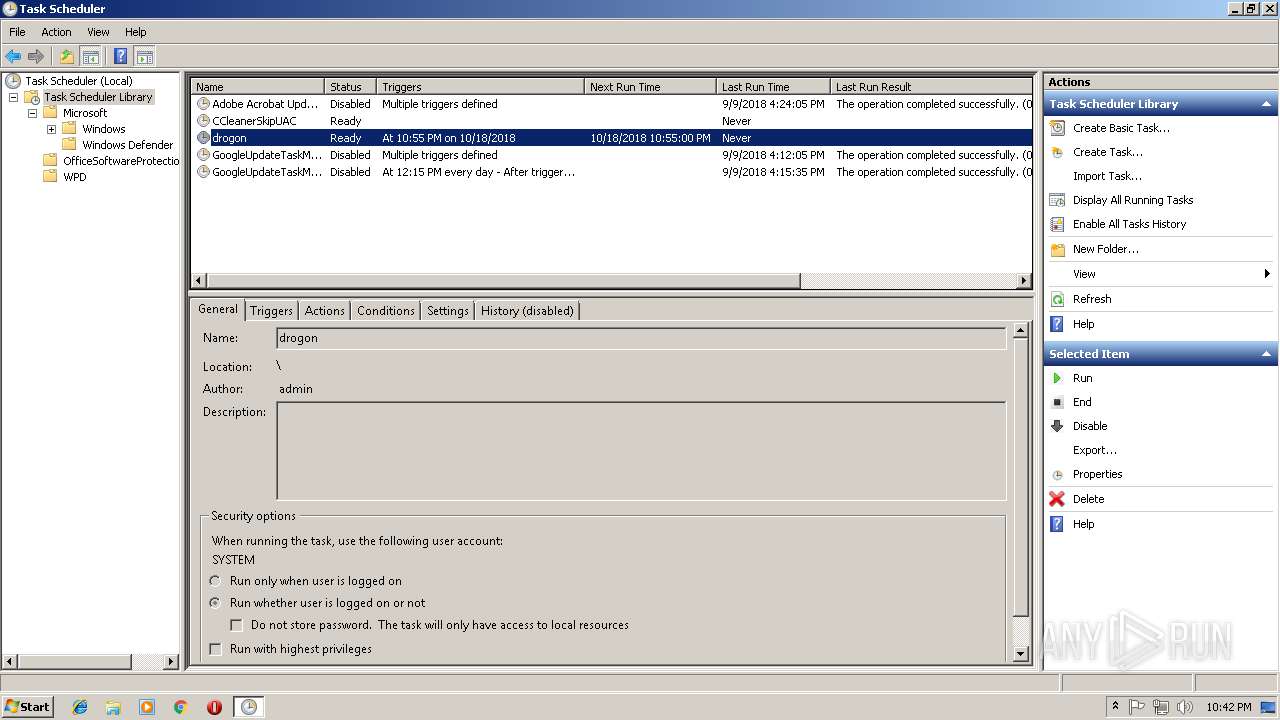The height and width of the screenshot is (720, 1280).
Task: Open Chrome from the taskbar
Action: tap(181, 707)
